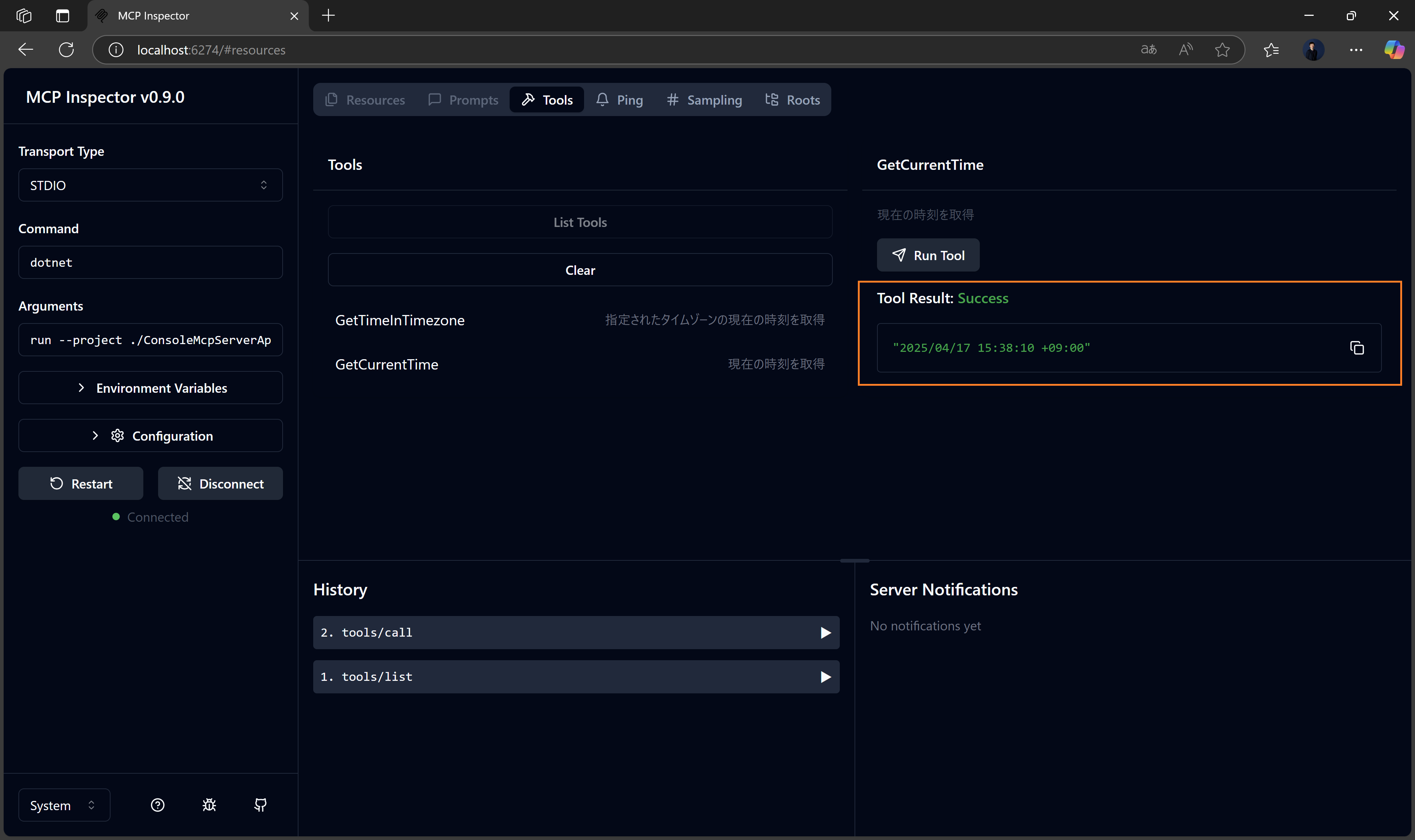Click the "MCP Inspector v0.9.0" title
This screenshot has height=840, width=1415.
coord(105,97)
